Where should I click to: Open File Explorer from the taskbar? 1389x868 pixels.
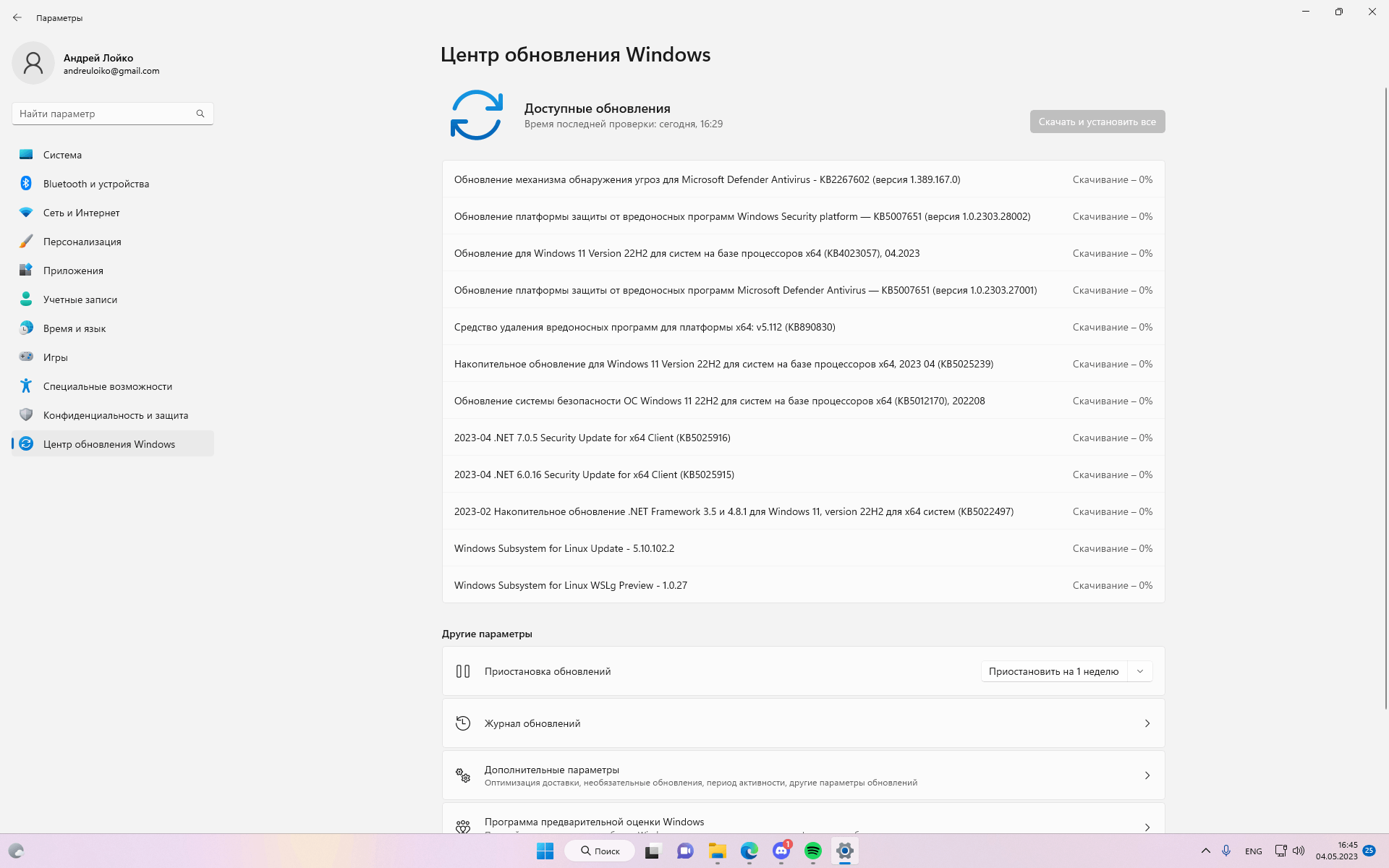click(x=717, y=851)
